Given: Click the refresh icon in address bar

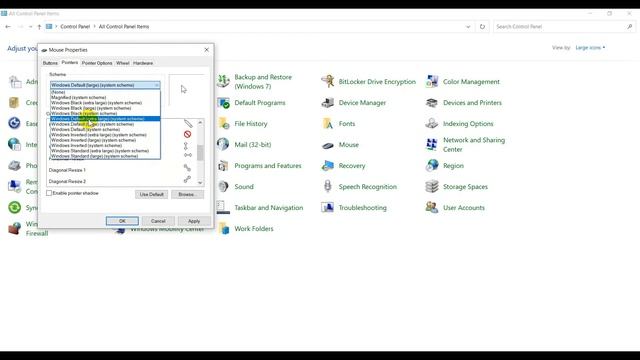Looking at the screenshot, I should [482, 27].
